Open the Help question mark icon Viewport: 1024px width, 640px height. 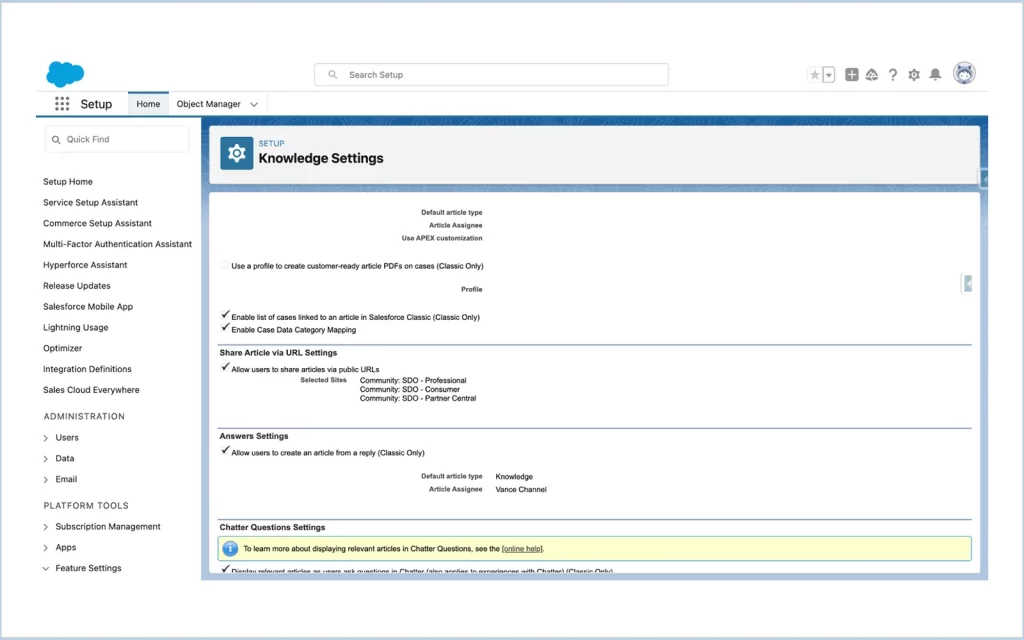click(893, 74)
